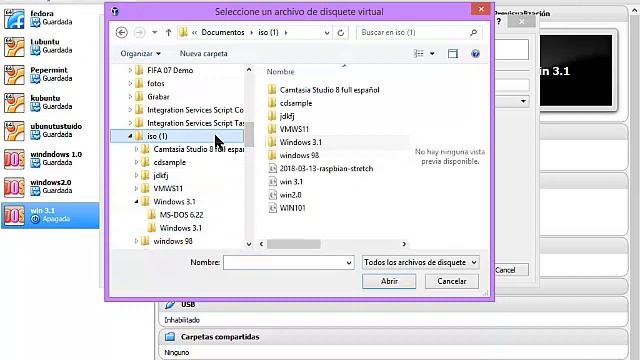Select win 3.1 virtual machine entry

(x=50, y=215)
